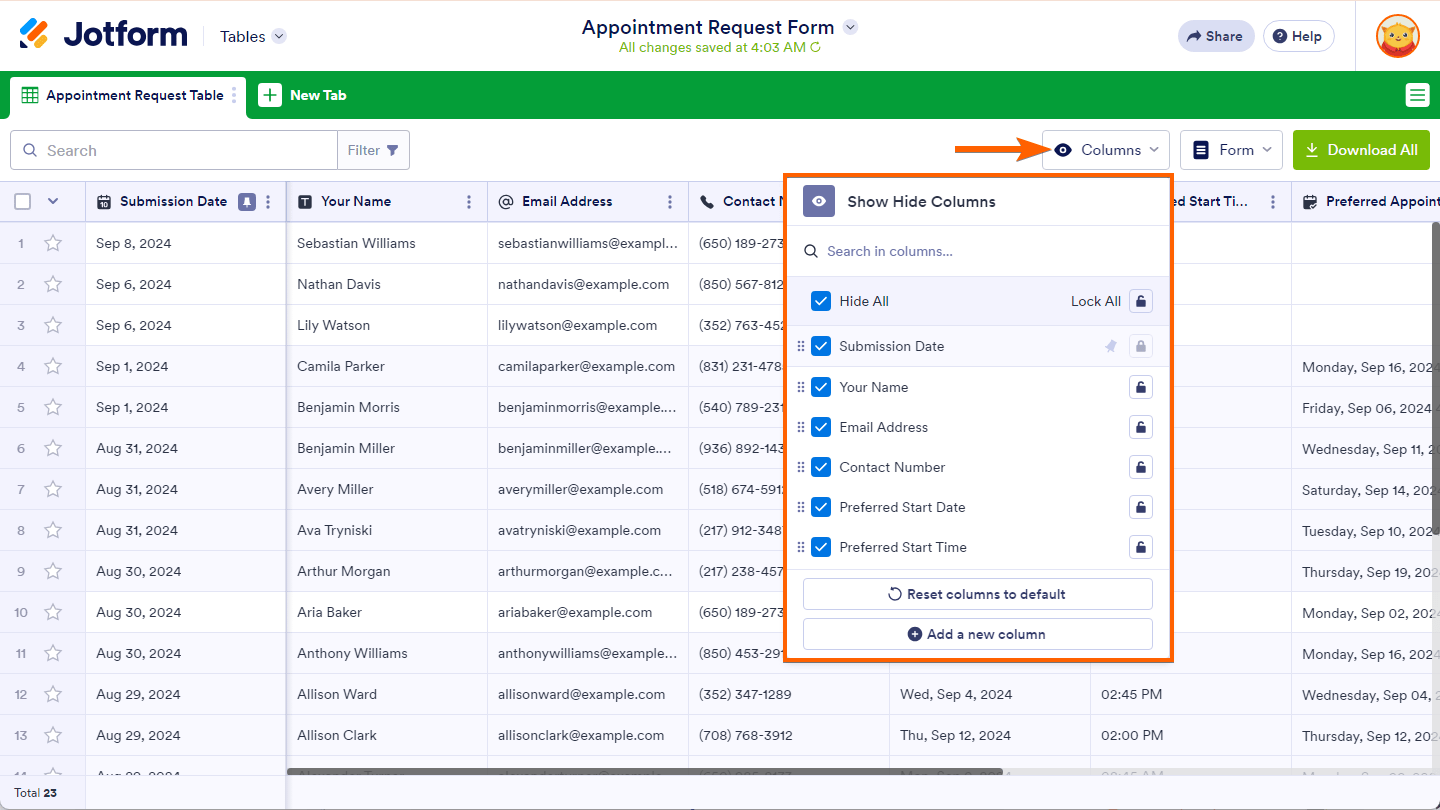1440x810 pixels.
Task: Lock the Preferred Start Time column
Action: click(x=1141, y=547)
